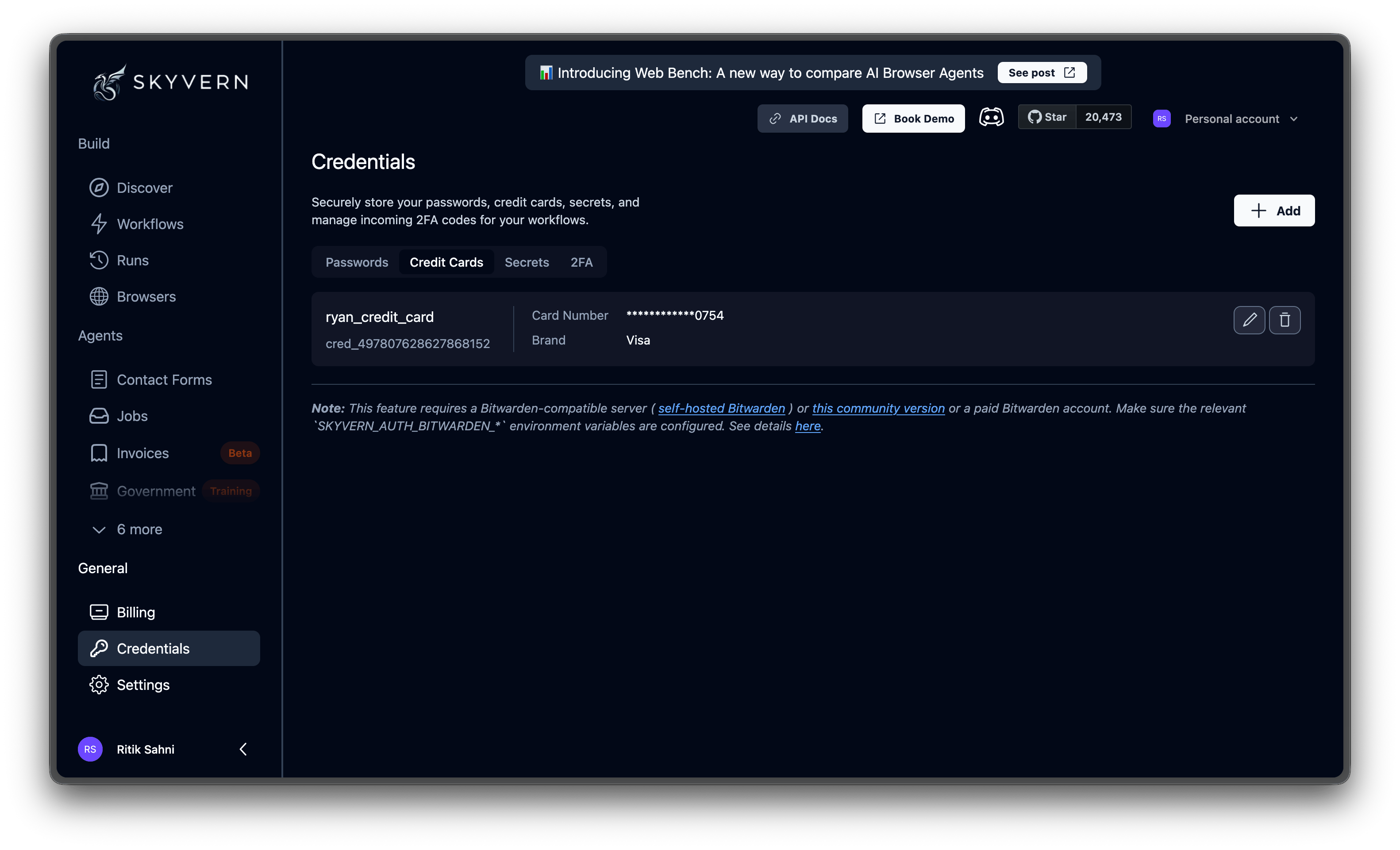Image resolution: width=1400 pixels, height=850 pixels.
Task: Open the Invoices label in the sidebar
Action: tap(142, 452)
